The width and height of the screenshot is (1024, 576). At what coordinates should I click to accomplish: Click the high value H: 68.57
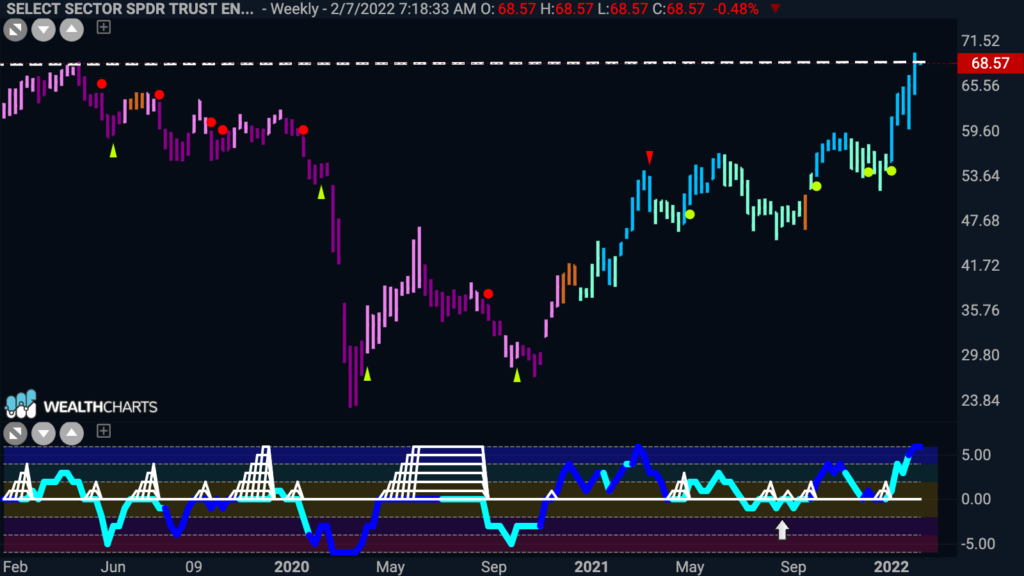click(566, 9)
